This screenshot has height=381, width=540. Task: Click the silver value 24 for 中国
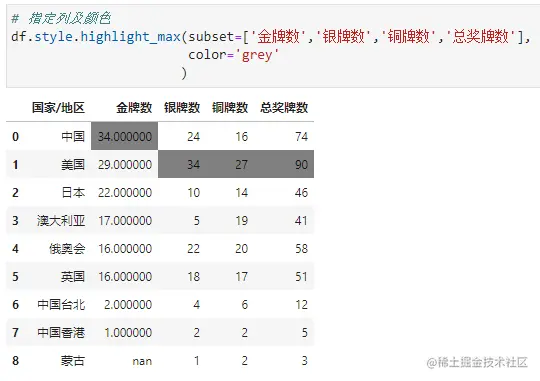click(194, 136)
